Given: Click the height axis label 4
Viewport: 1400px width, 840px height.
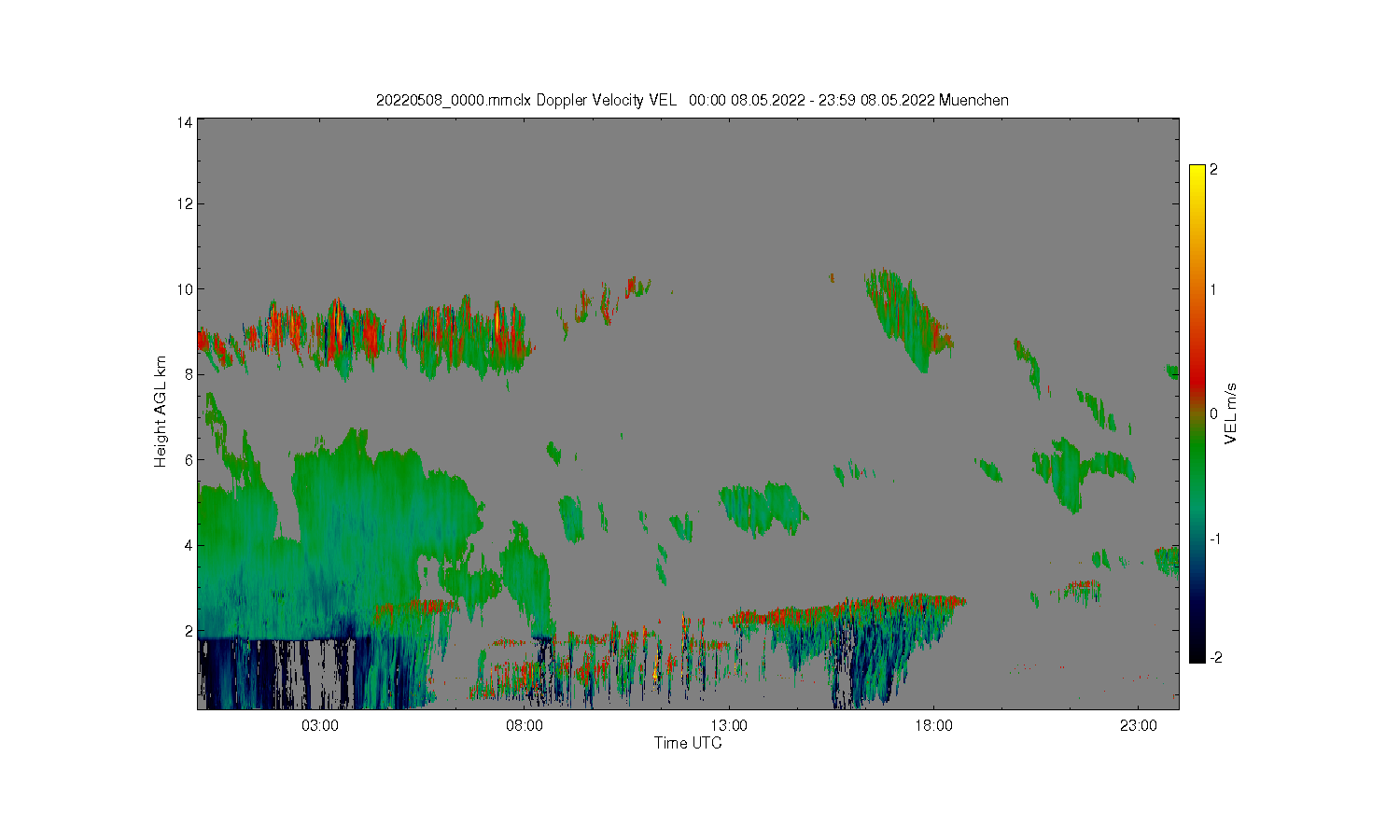Looking at the screenshot, I should click(189, 545).
